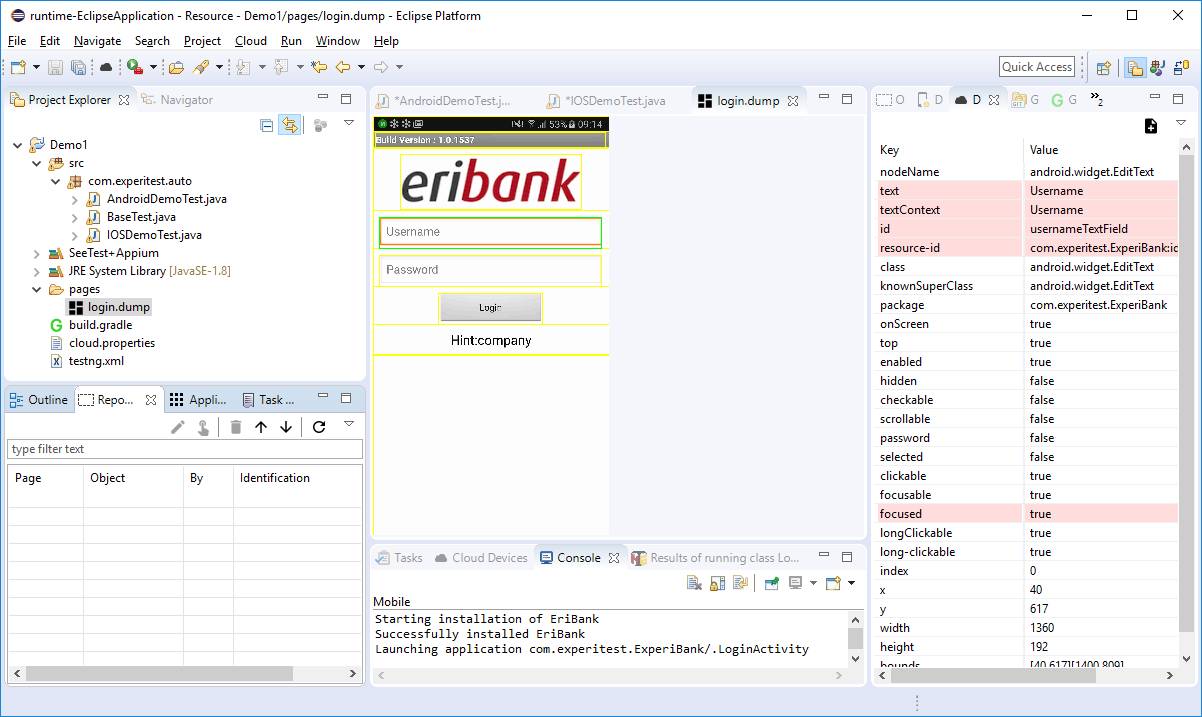The height and width of the screenshot is (717, 1202).
Task: Click the Username field in dump preview
Action: point(490,232)
